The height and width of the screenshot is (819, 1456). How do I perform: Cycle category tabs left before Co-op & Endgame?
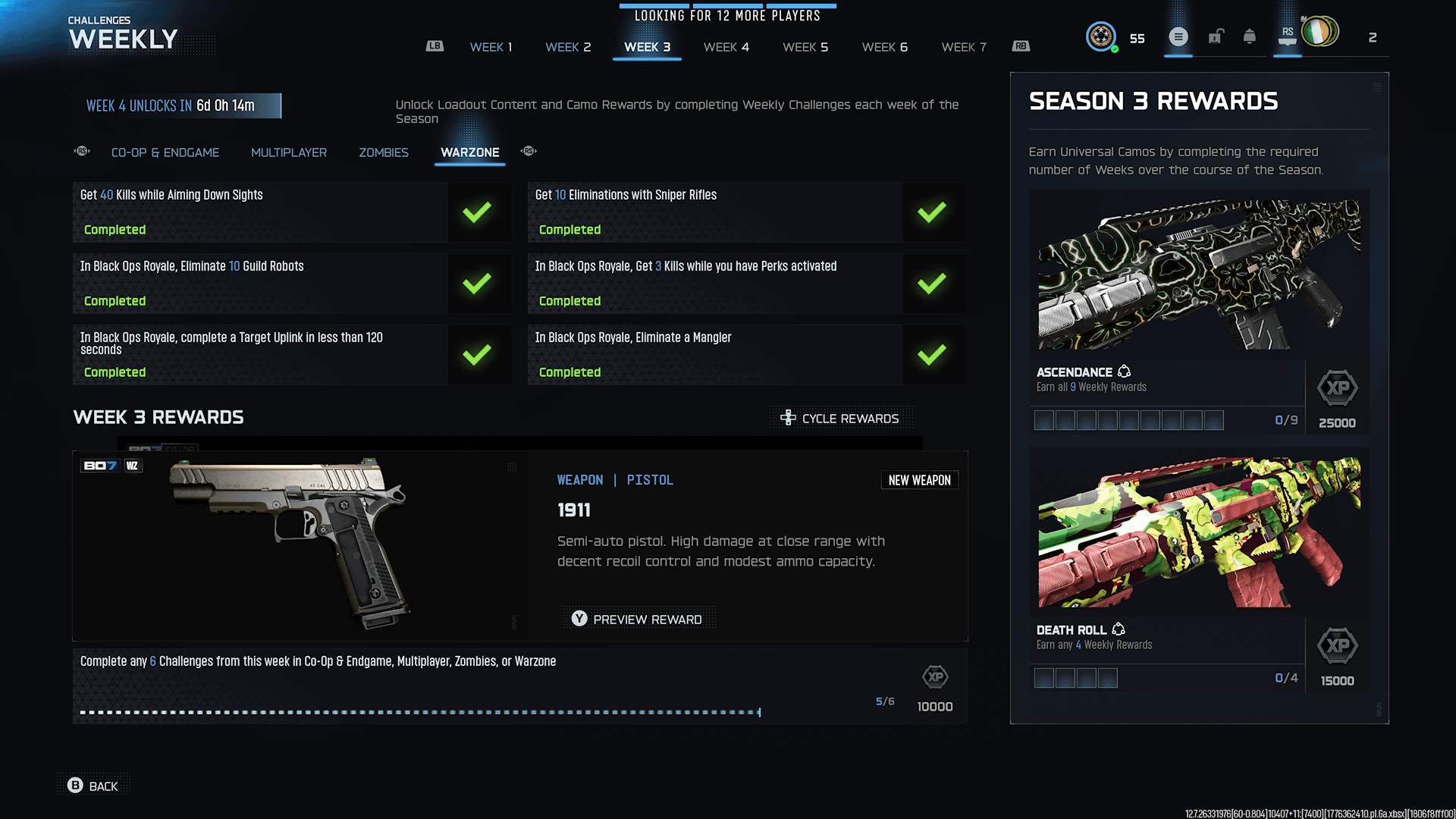[82, 152]
